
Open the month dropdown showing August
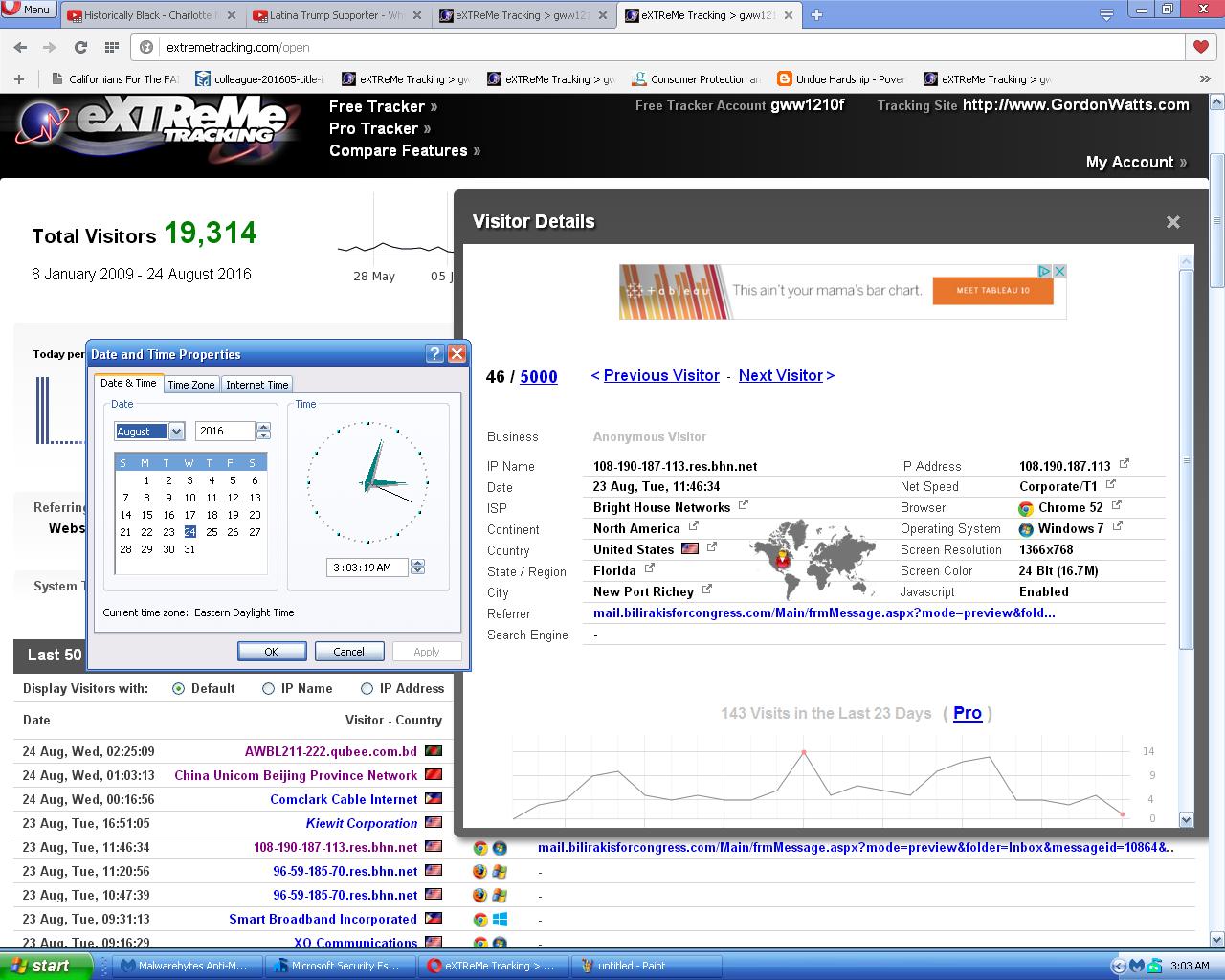pos(176,432)
